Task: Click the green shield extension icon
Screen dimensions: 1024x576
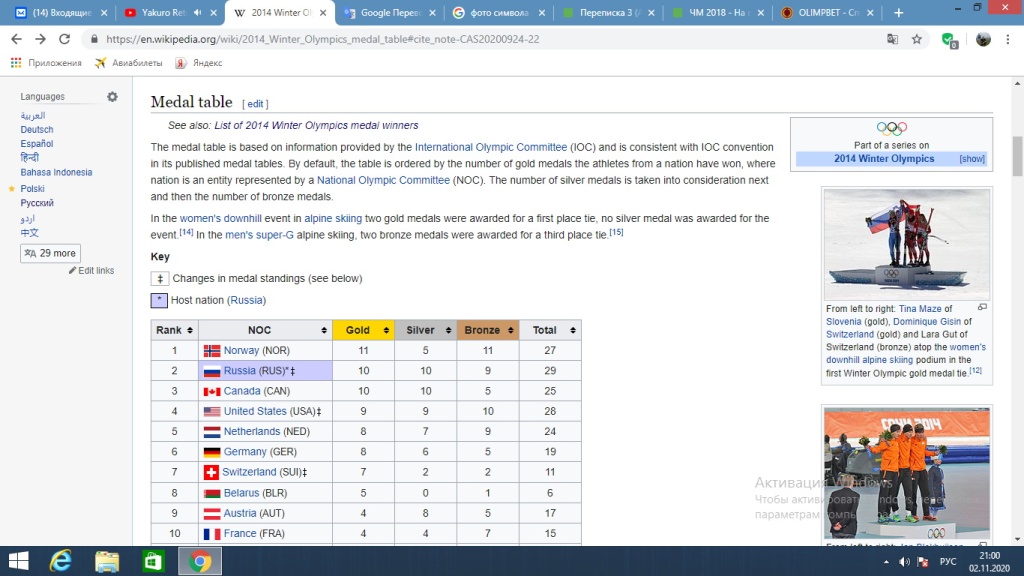Action: tap(950, 40)
